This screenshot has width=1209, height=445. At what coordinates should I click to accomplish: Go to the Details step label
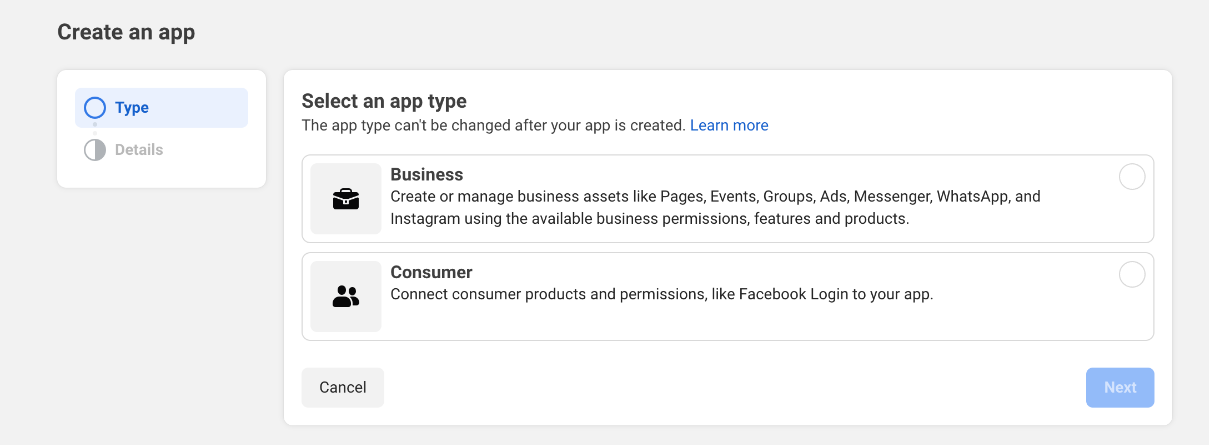coord(139,150)
